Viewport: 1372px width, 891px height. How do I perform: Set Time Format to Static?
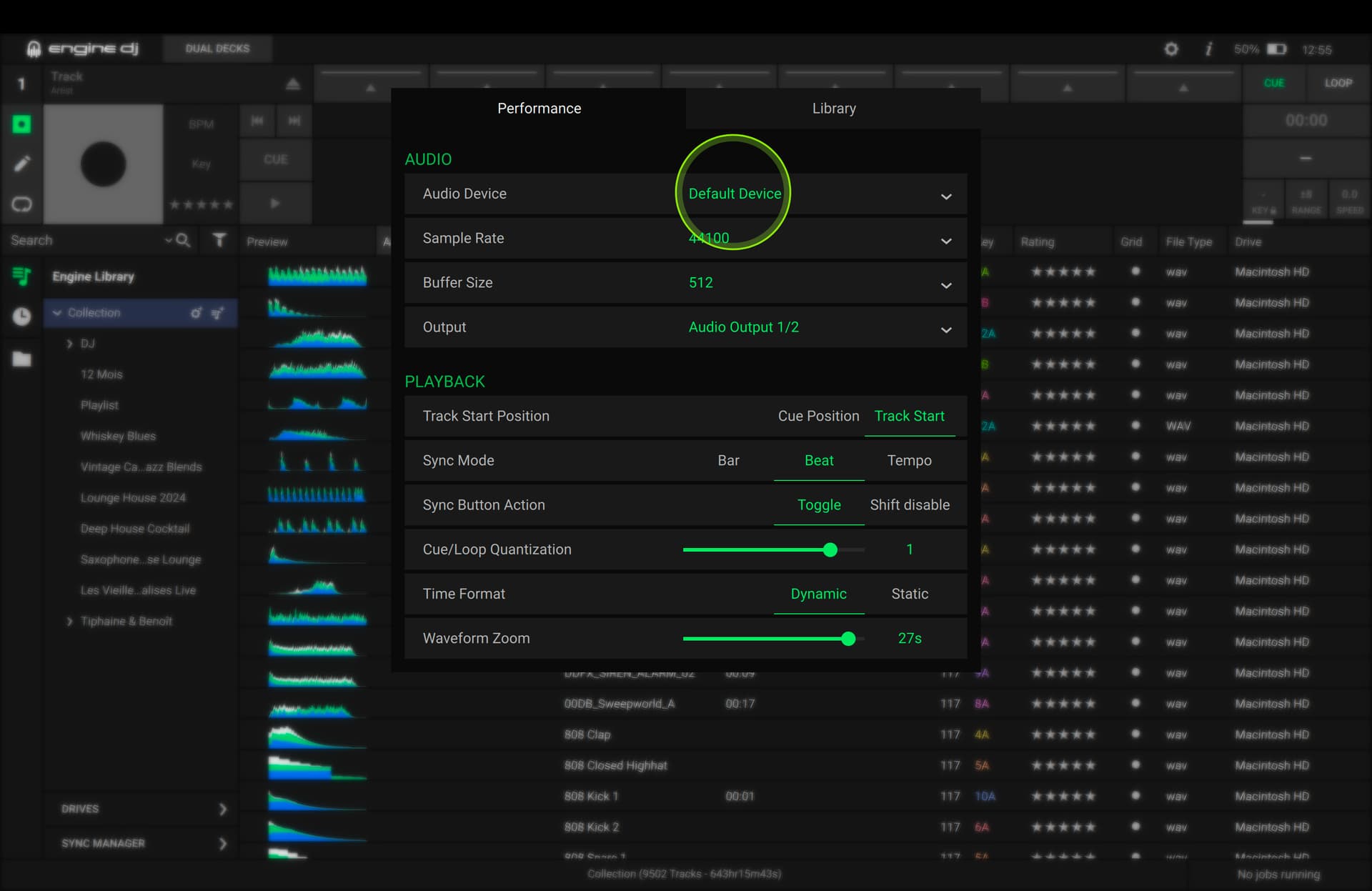(x=909, y=594)
